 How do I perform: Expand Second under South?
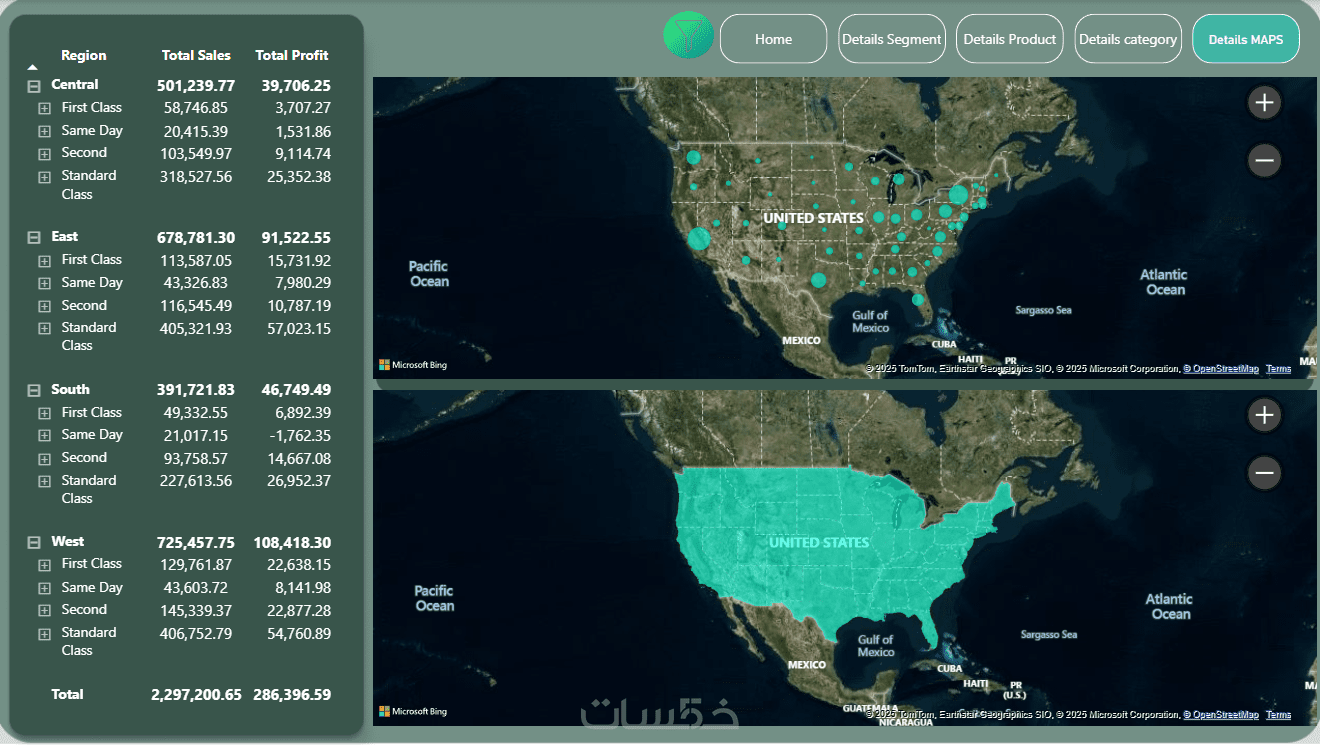tap(44, 459)
